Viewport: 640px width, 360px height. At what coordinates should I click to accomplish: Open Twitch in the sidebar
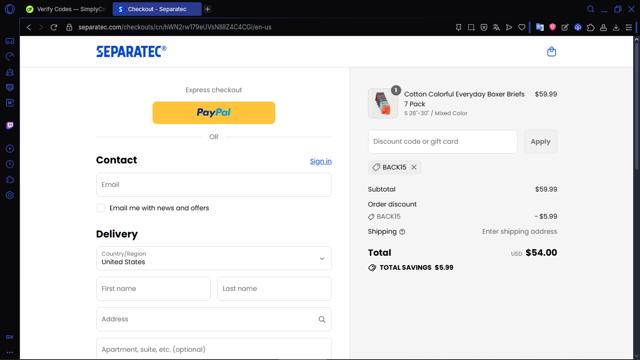(x=10, y=125)
